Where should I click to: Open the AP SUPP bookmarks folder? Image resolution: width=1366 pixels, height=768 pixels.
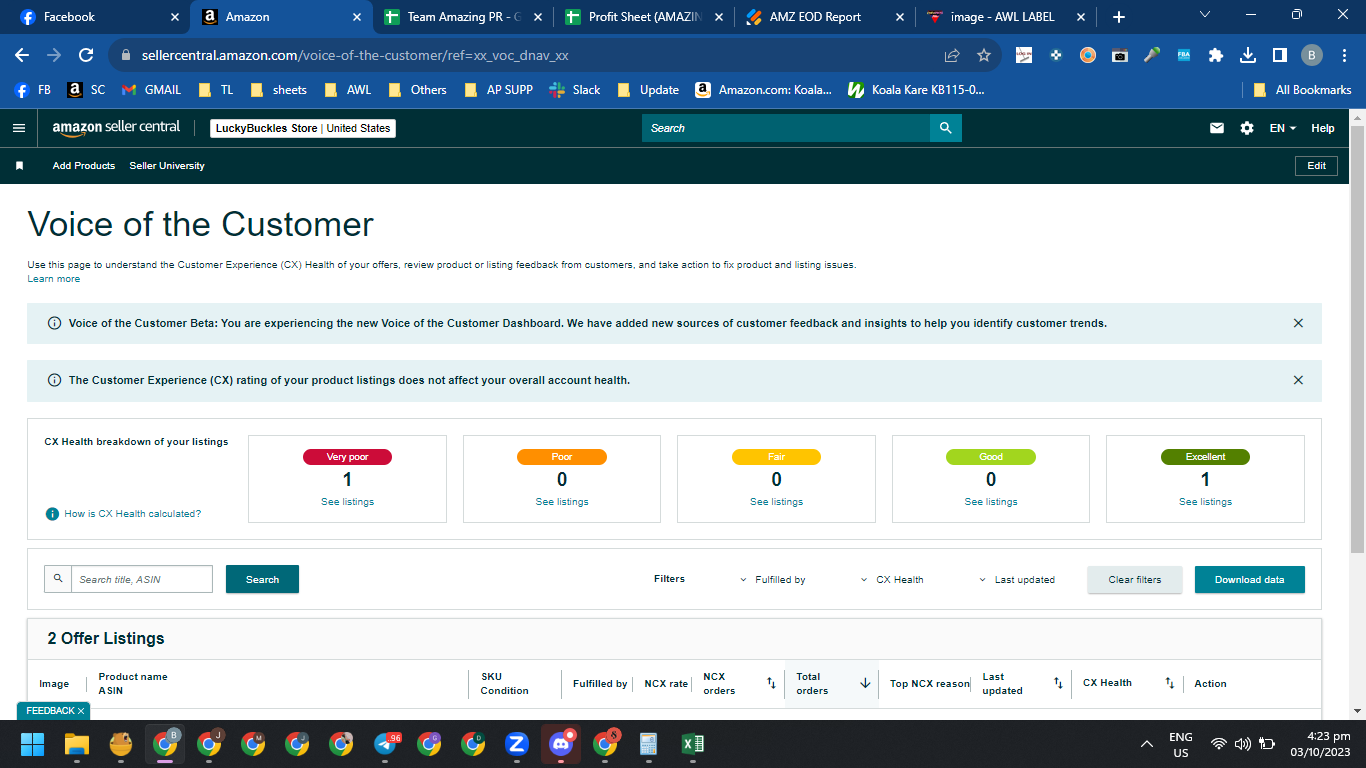coord(499,90)
